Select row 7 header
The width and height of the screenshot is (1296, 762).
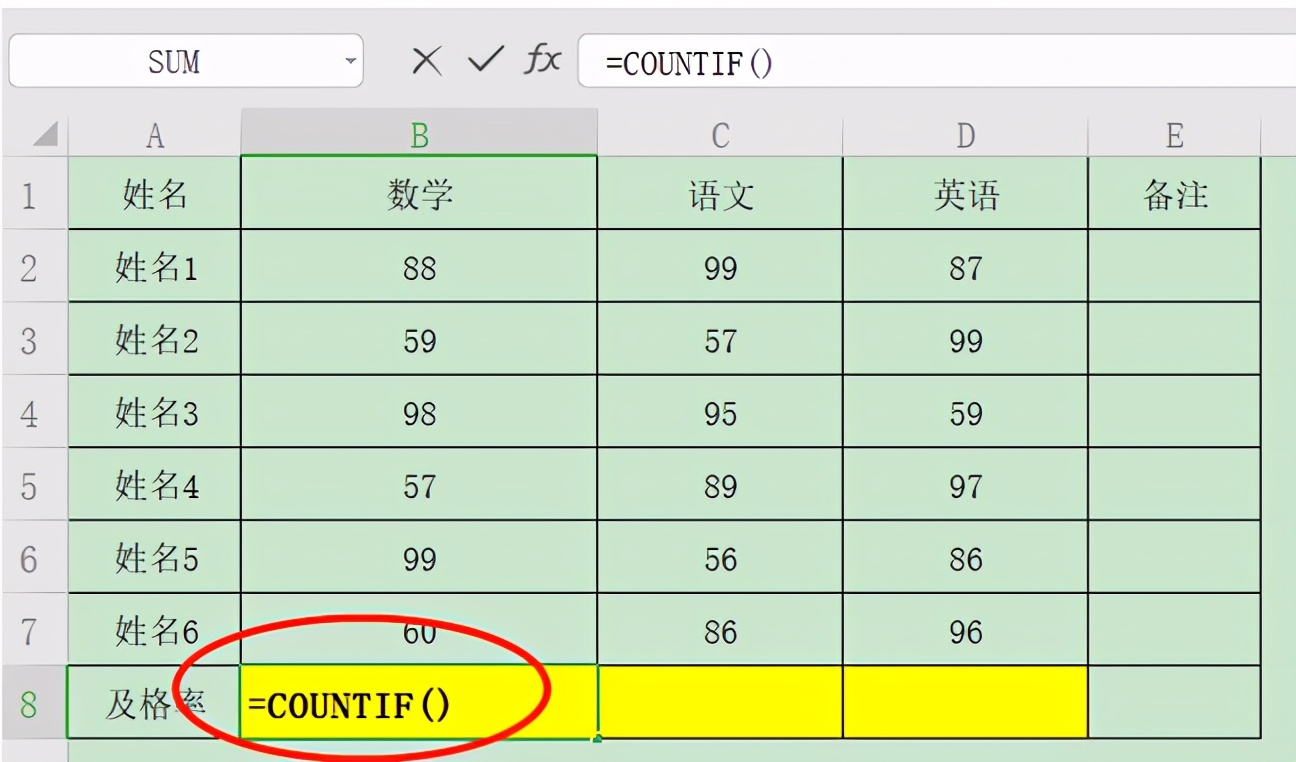(34, 630)
